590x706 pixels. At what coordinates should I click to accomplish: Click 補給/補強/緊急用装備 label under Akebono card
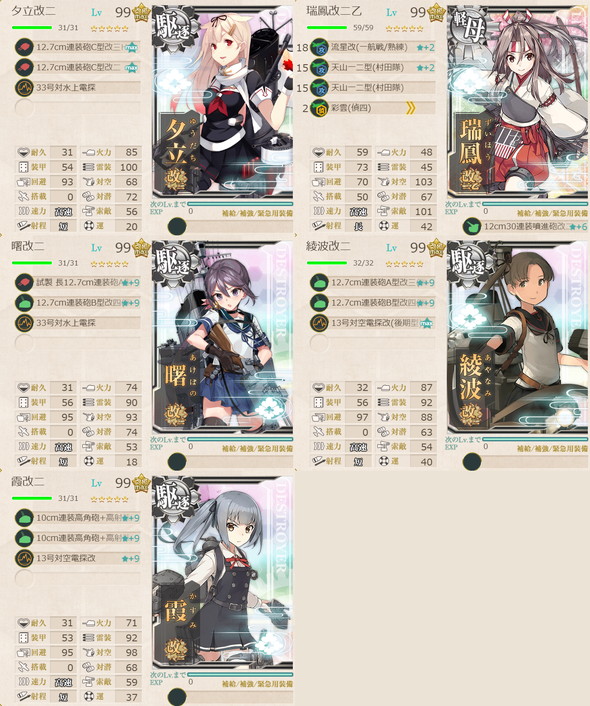pyautogui.click(x=257, y=449)
